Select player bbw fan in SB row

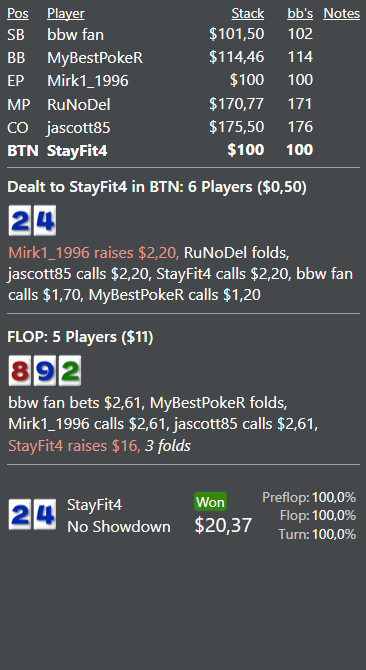click(x=76, y=34)
